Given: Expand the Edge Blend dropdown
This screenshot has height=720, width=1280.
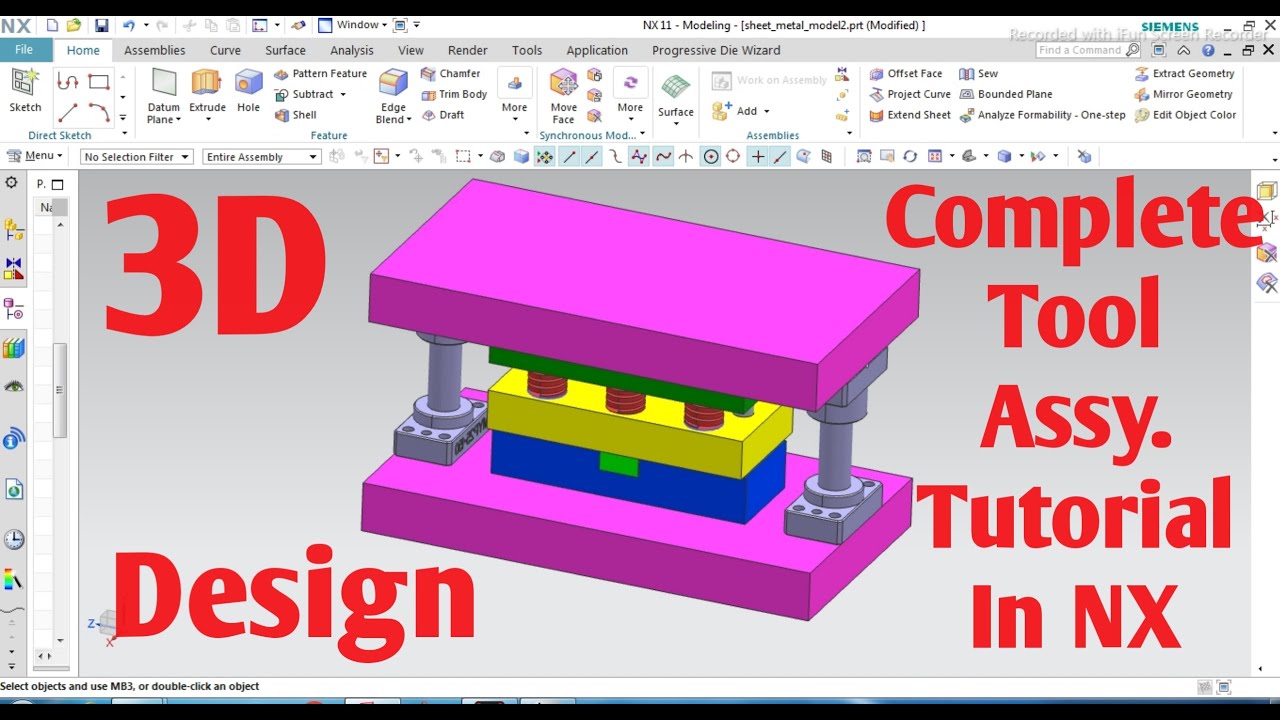Looking at the screenshot, I should 408,121.
